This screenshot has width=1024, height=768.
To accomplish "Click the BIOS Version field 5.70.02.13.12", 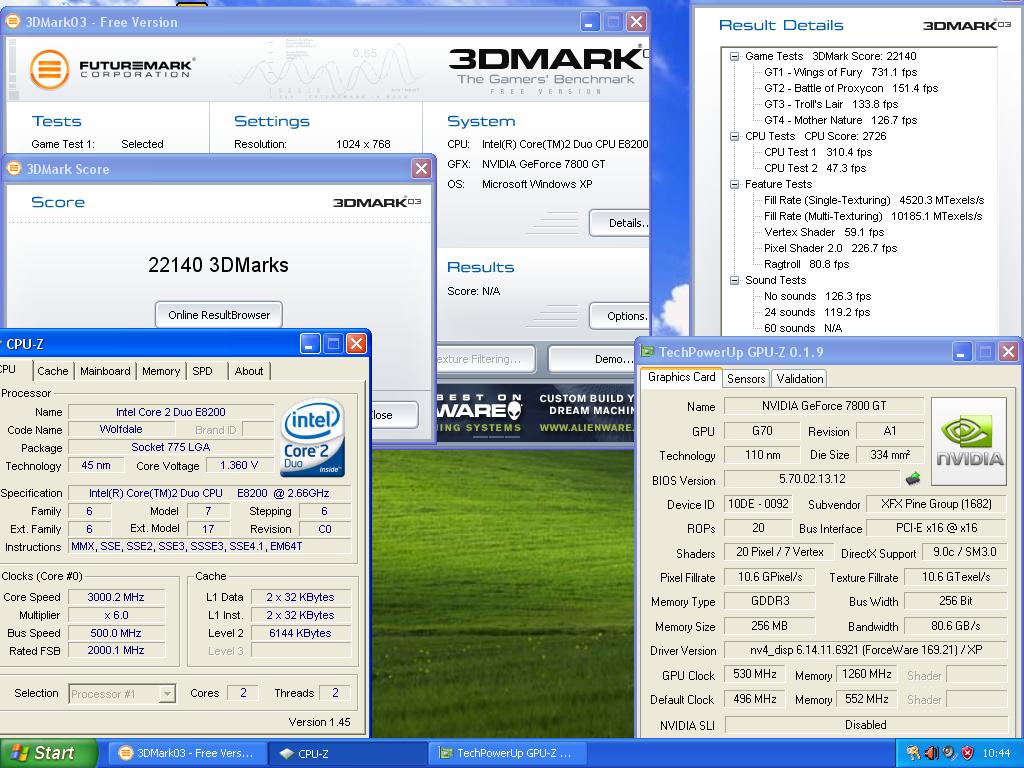I will (x=812, y=479).
